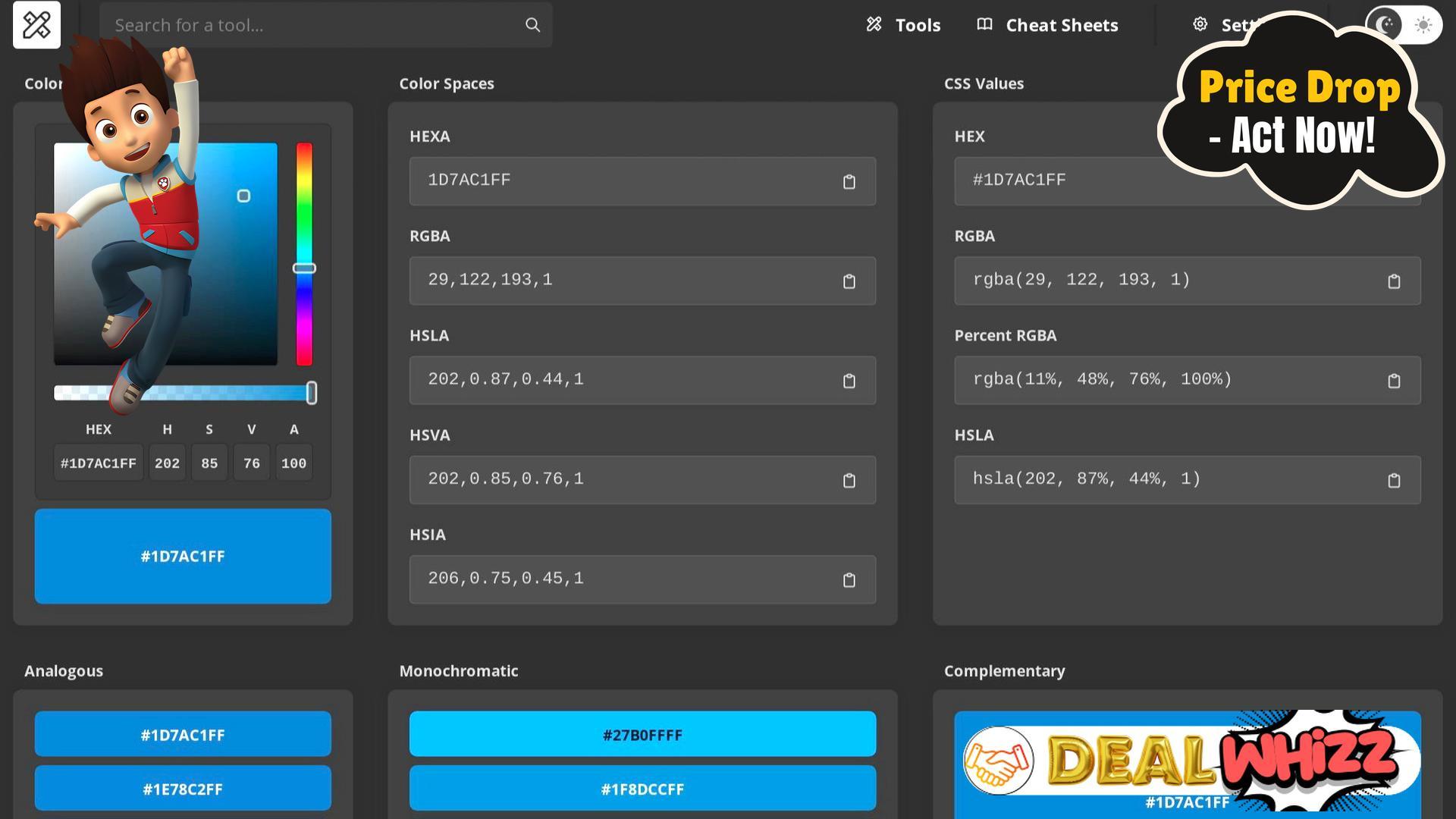Select the Monochromatic #27B0FFFF swatch

(642, 734)
